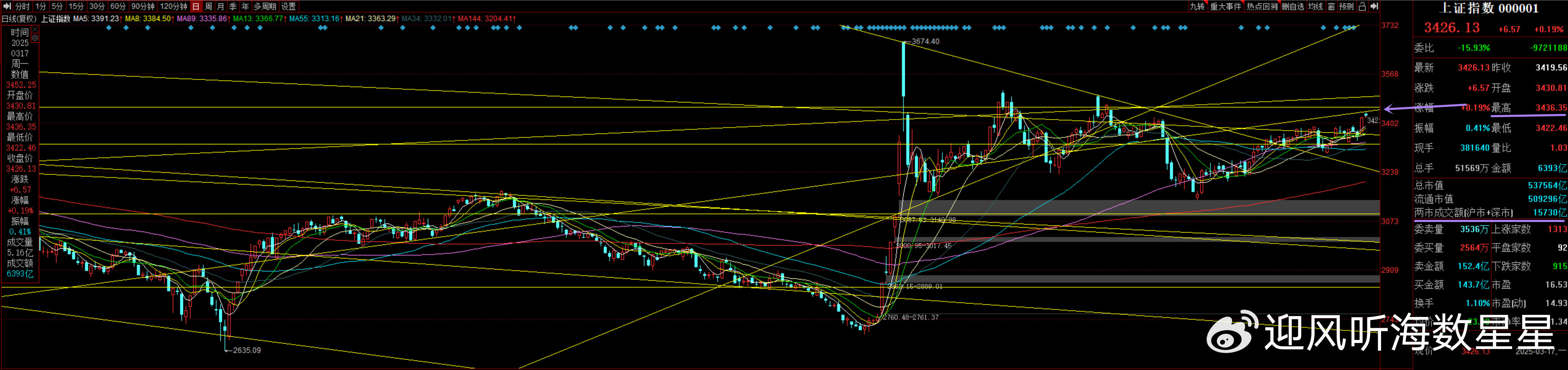Click the 最低 3422.46 value in side panel
The image size is (1568, 370).
coord(1551,127)
